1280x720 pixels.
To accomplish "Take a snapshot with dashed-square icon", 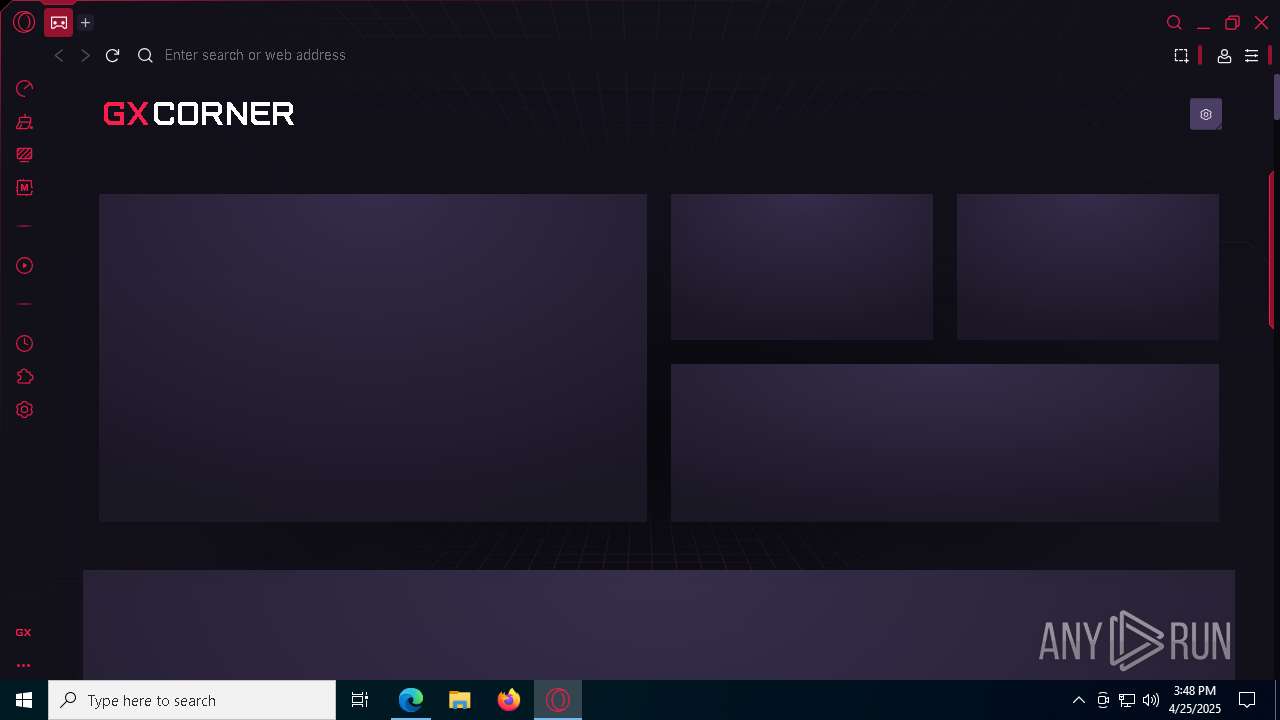I will coord(1181,56).
